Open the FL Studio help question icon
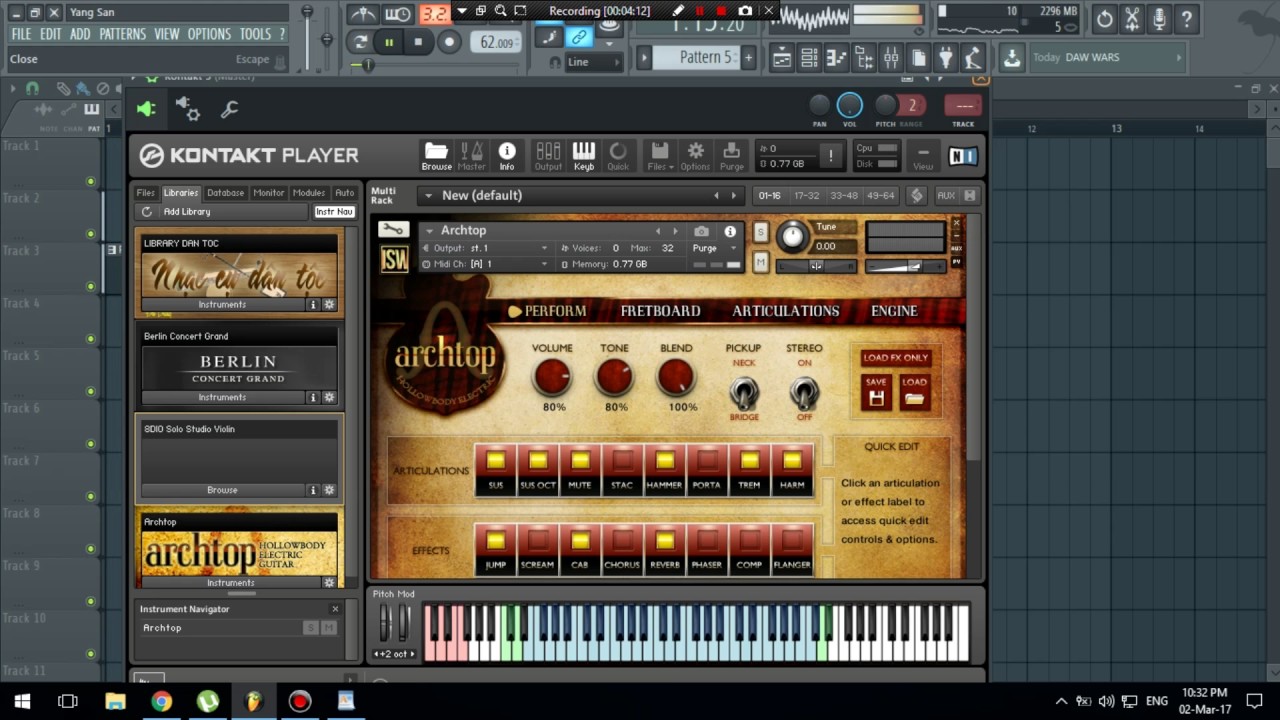Image resolution: width=1280 pixels, height=720 pixels. tap(1187, 19)
